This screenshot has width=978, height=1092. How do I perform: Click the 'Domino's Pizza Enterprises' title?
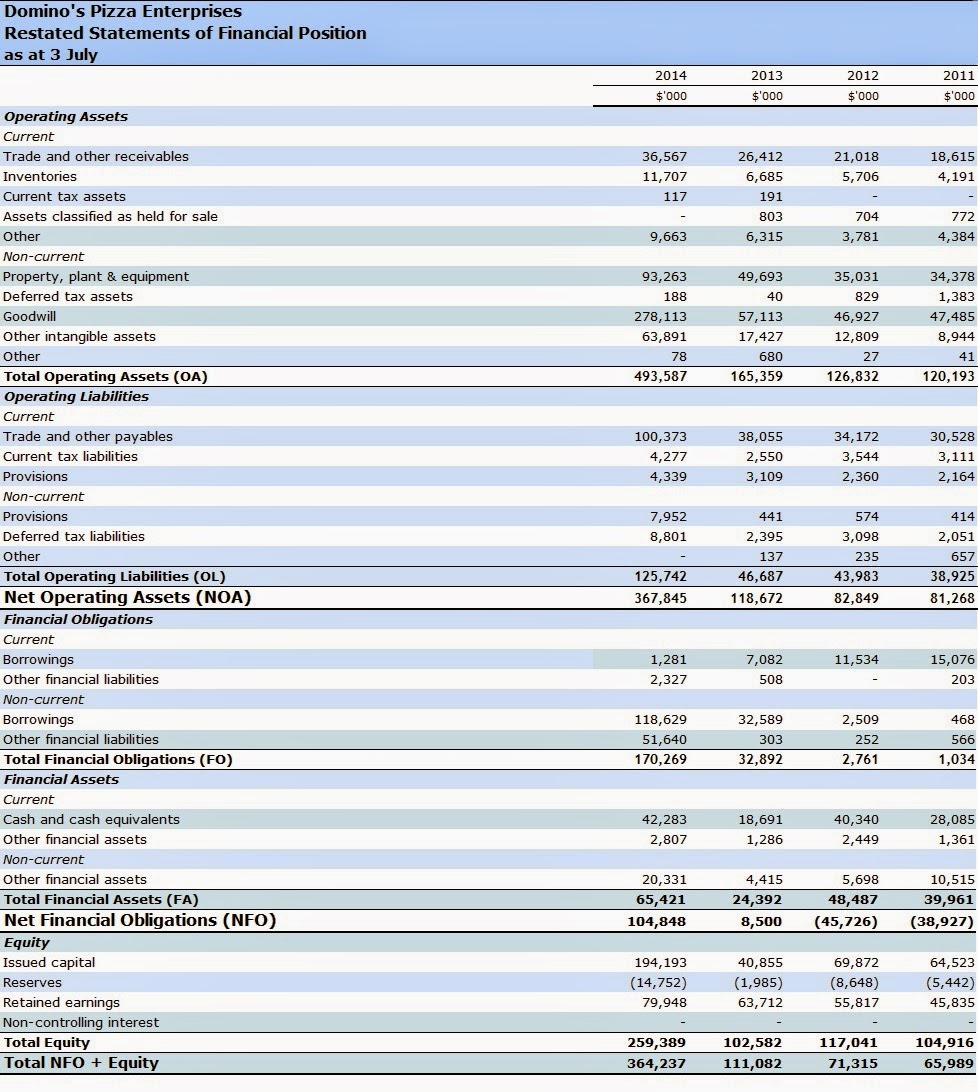[123, 11]
